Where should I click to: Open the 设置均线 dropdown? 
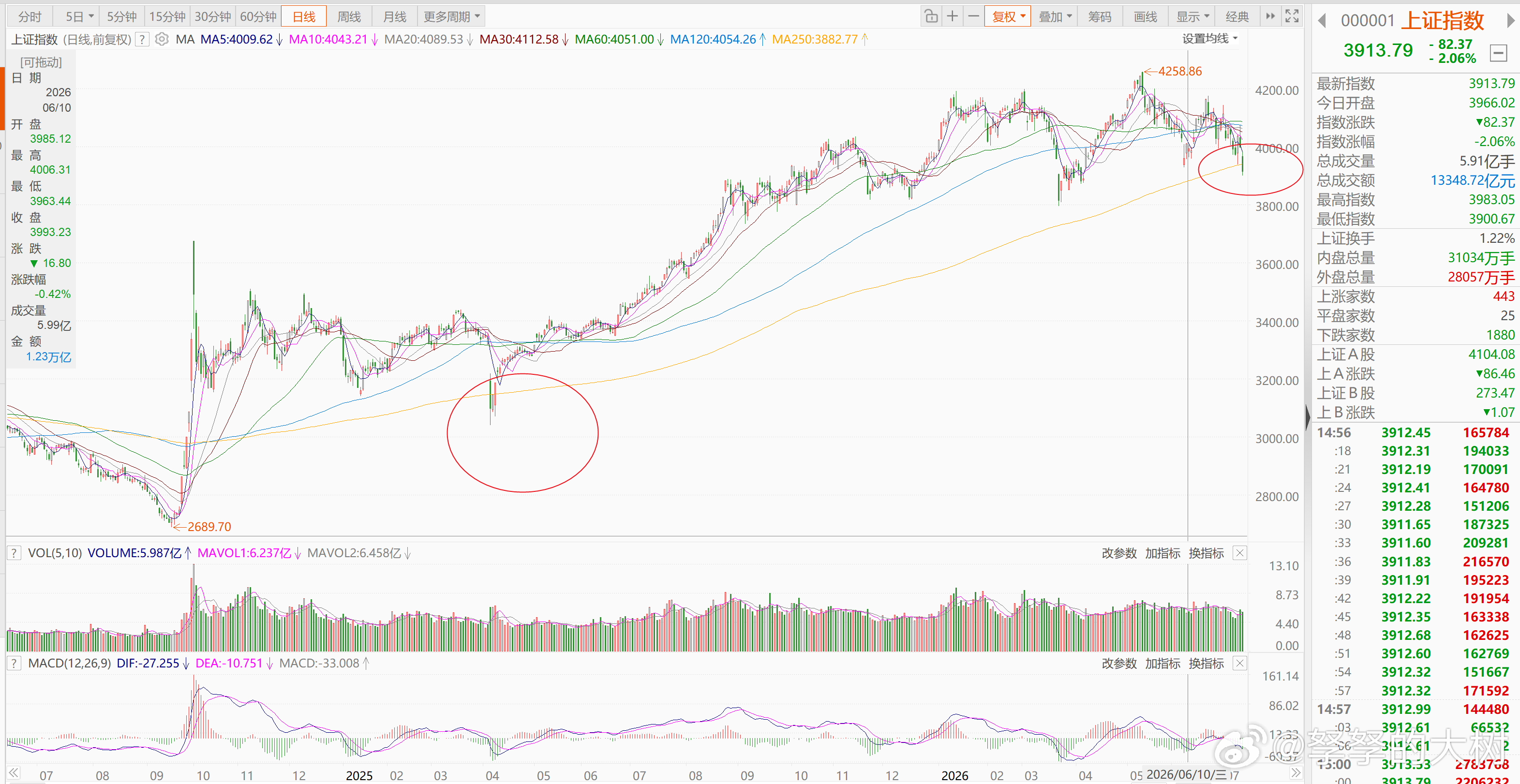coord(1209,39)
